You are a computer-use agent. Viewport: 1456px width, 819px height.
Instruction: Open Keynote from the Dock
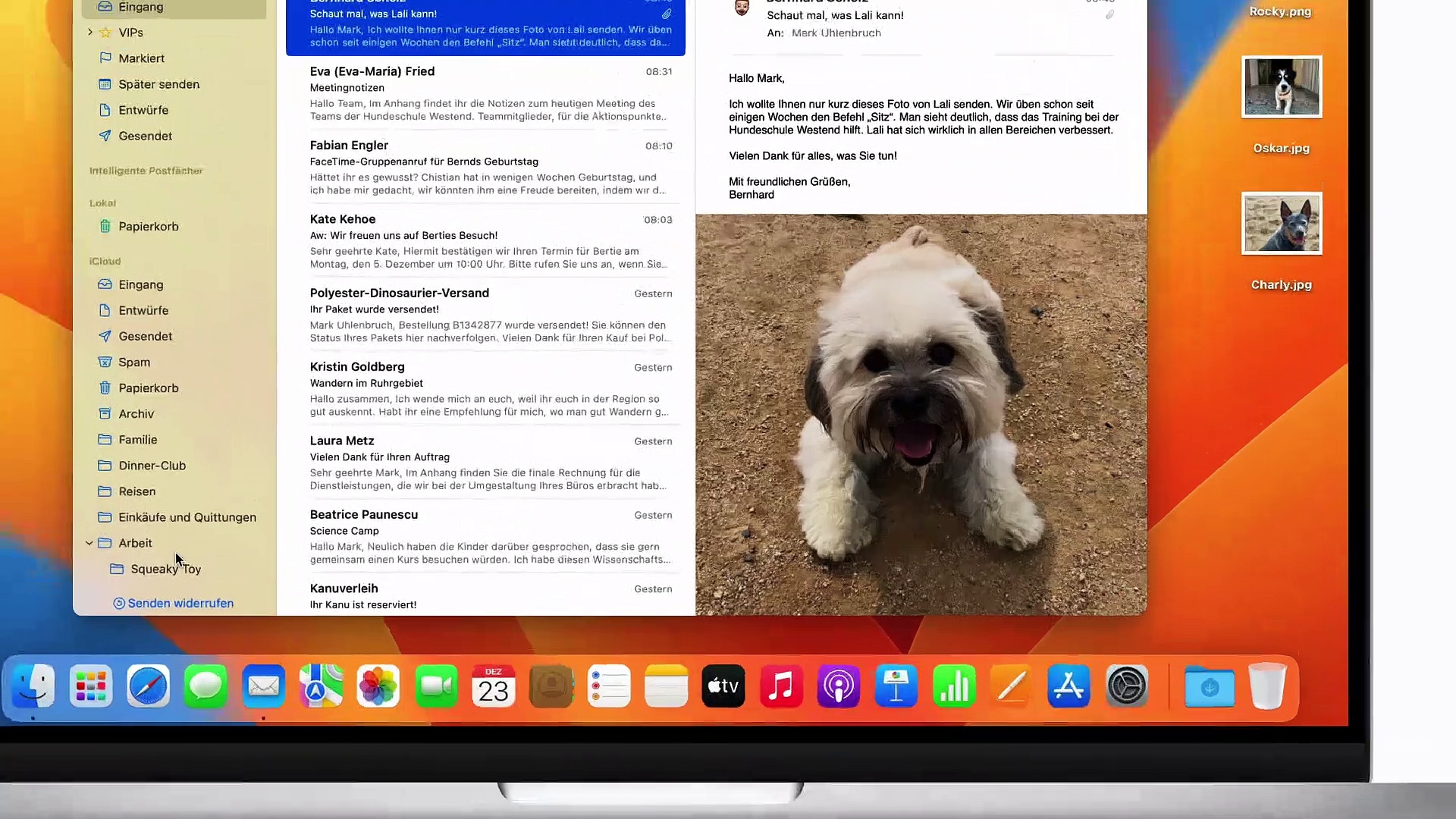(896, 687)
